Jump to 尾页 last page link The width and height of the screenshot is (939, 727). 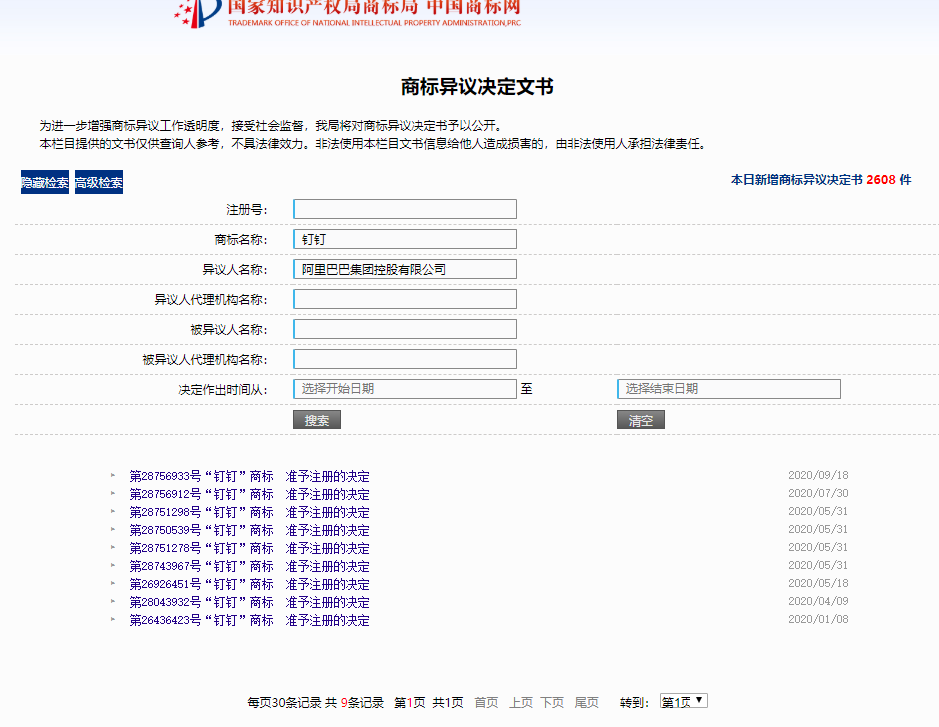coord(586,703)
